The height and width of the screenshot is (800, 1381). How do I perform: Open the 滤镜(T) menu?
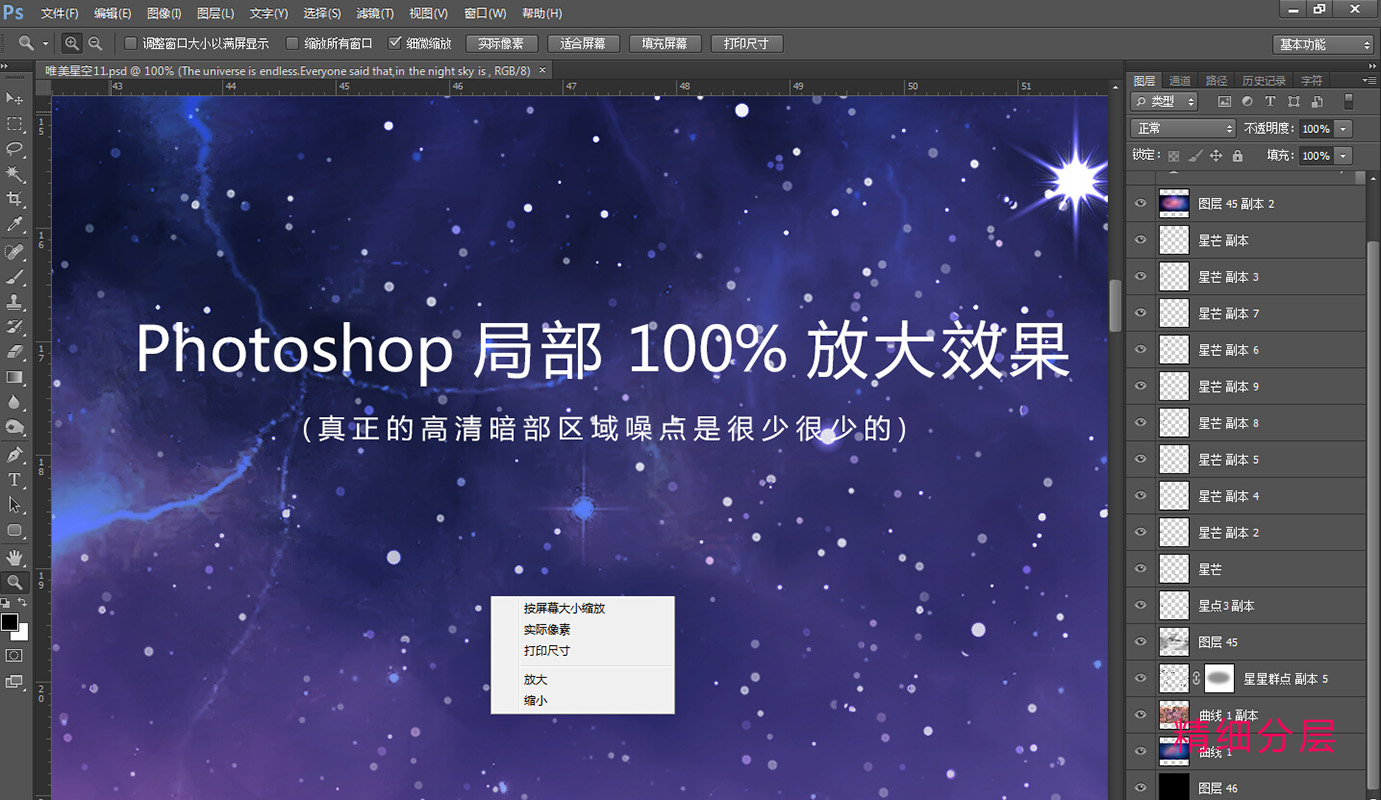click(375, 13)
